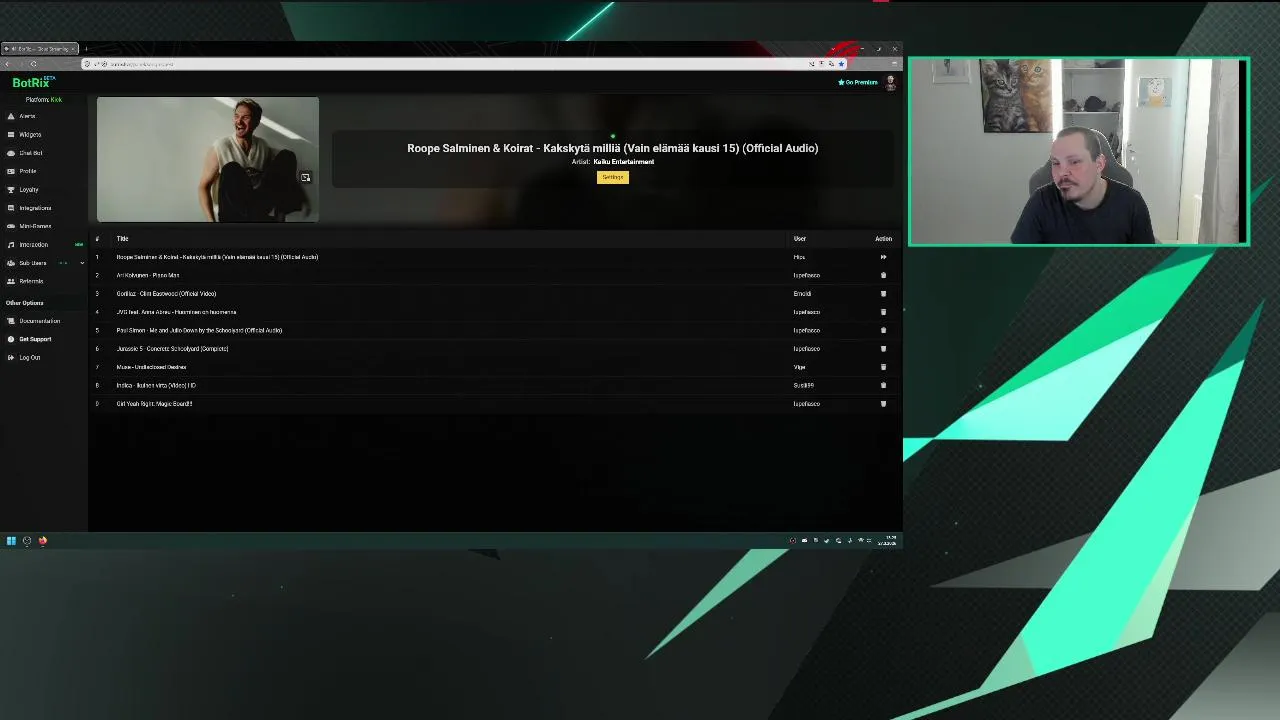Delete Gorillaz - Clint Eastwood from queue
Screen dimensions: 1280x720
coord(883,294)
